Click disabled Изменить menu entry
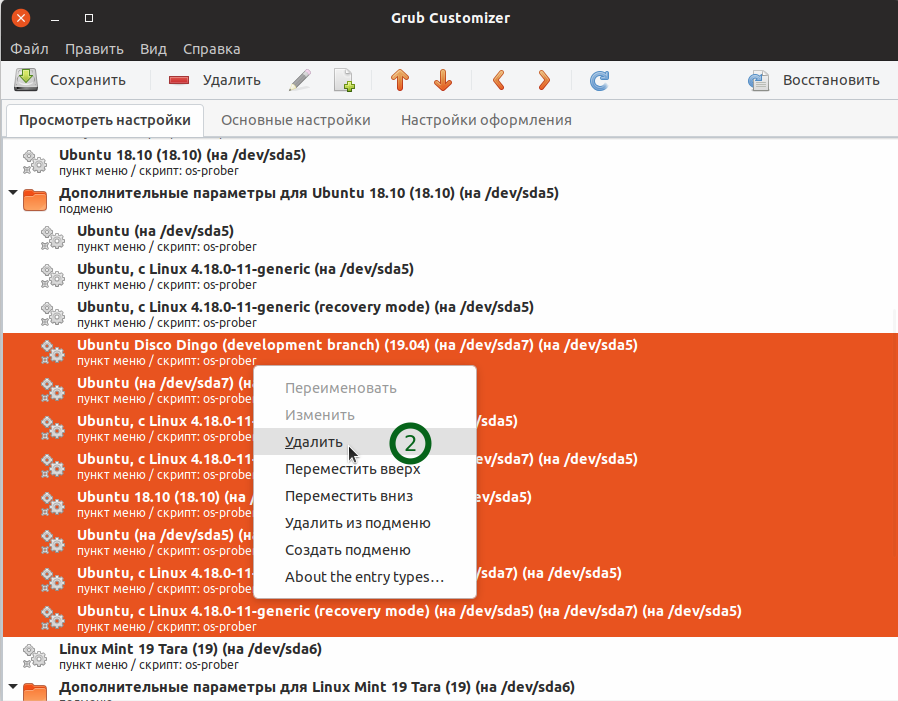The height and width of the screenshot is (701, 898). [365, 415]
